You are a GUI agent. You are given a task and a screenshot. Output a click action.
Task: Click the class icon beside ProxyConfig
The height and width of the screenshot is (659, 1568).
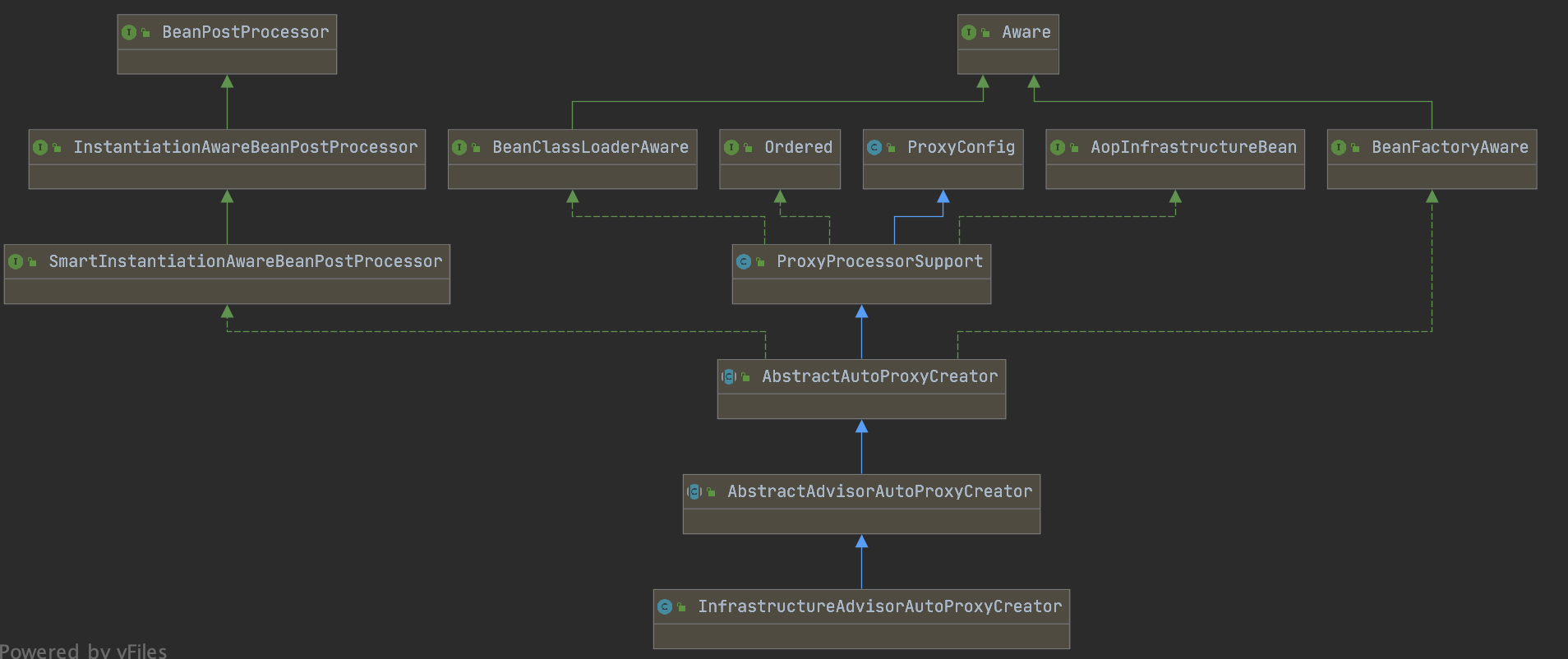coord(874,148)
